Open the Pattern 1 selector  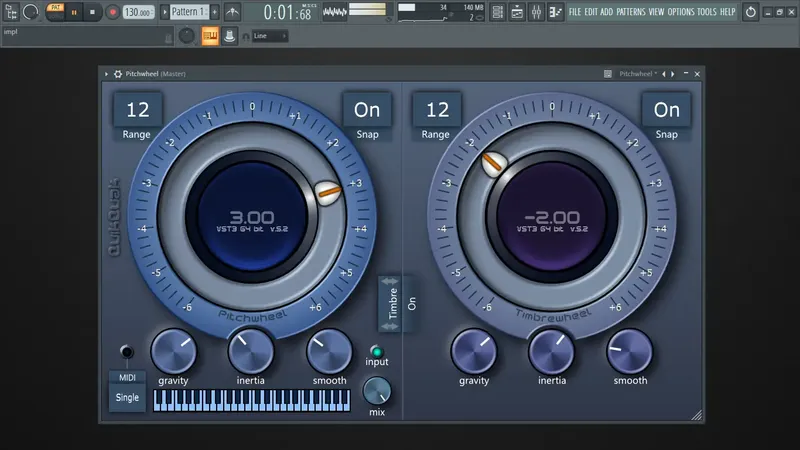188,12
